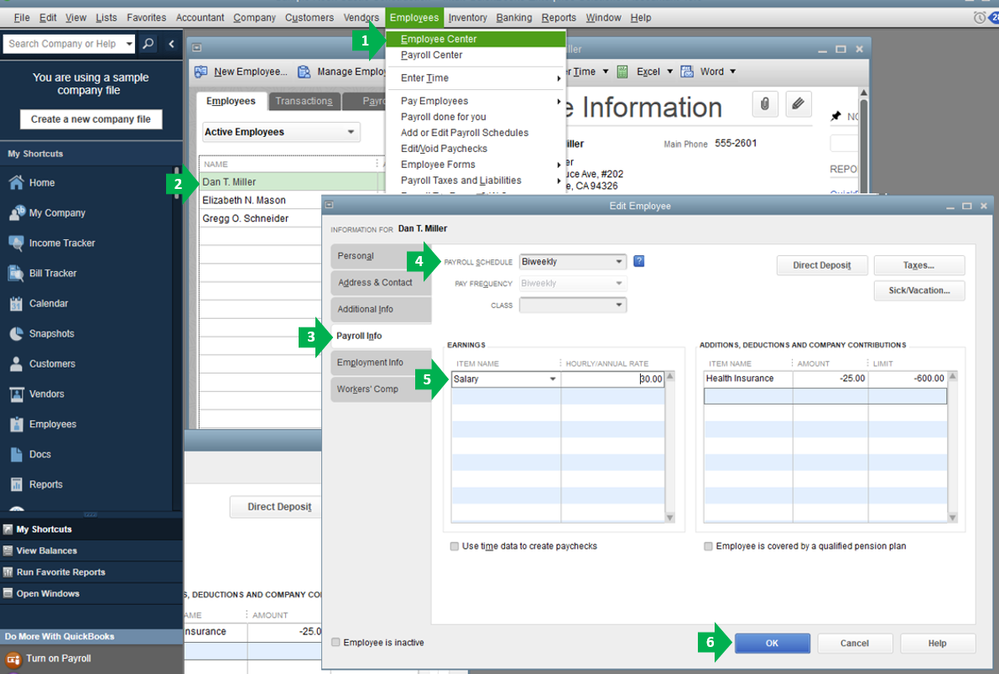Switch to Address & Contact tab
This screenshot has height=674, width=999.
(x=381, y=282)
